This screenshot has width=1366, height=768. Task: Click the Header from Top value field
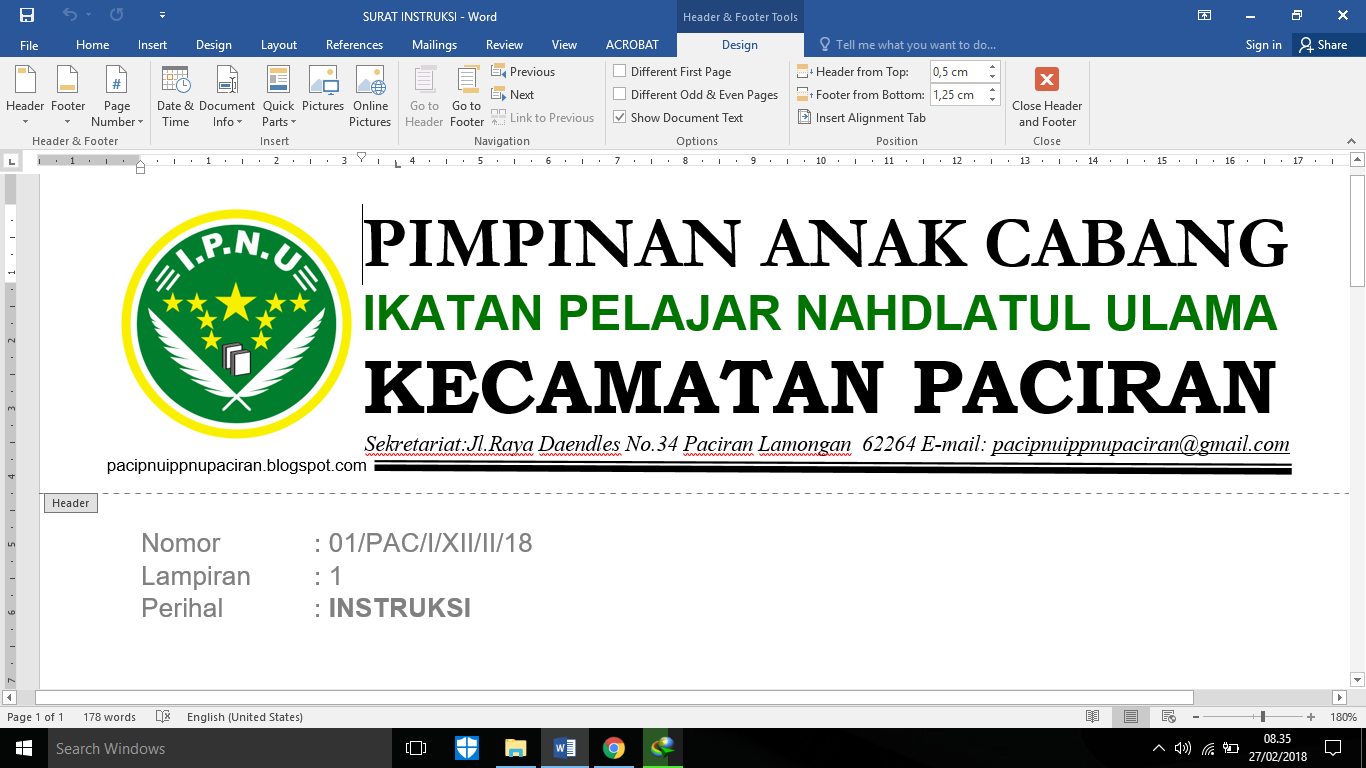[x=957, y=72]
